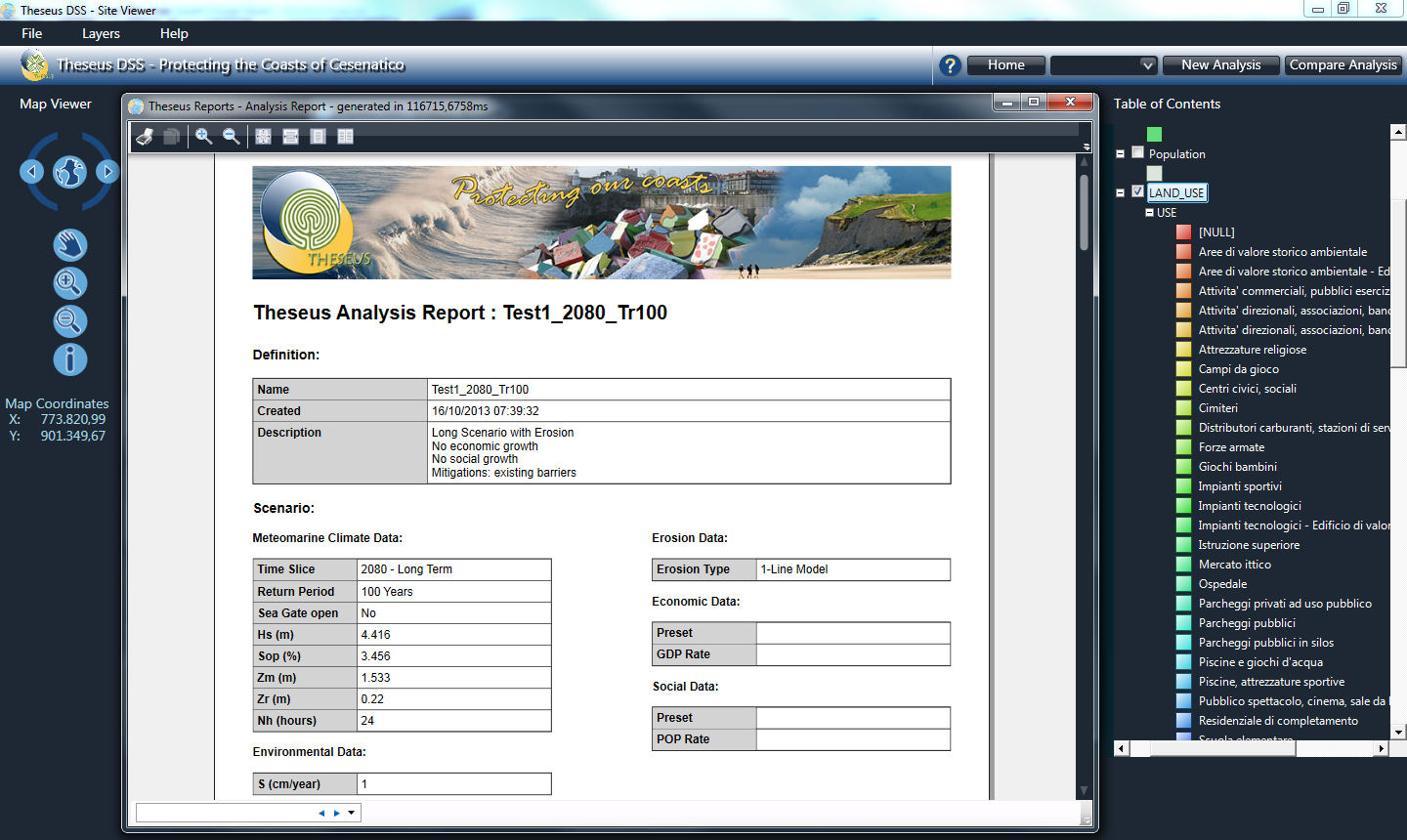Pan the map right with navigation arrow
The height and width of the screenshot is (840, 1407).
[x=107, y=172]
